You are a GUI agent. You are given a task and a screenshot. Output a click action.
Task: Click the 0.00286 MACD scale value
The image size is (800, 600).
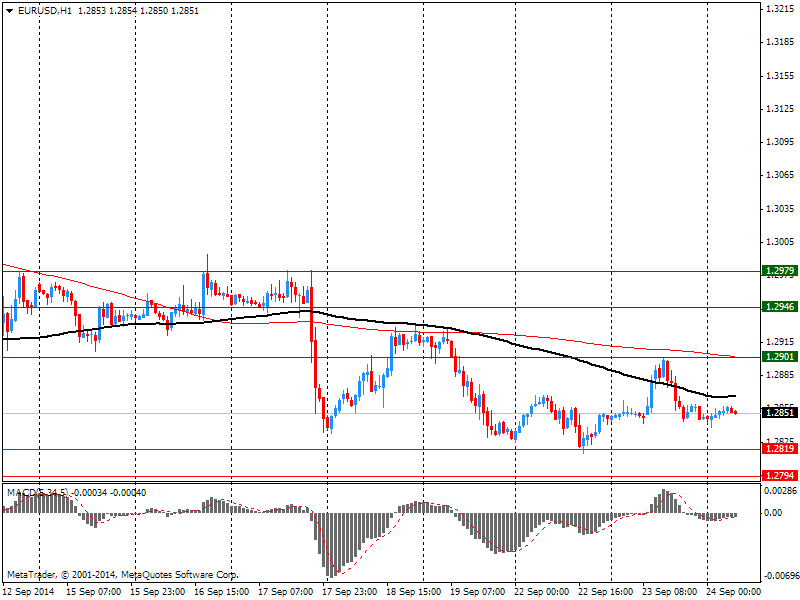point(780,491)
